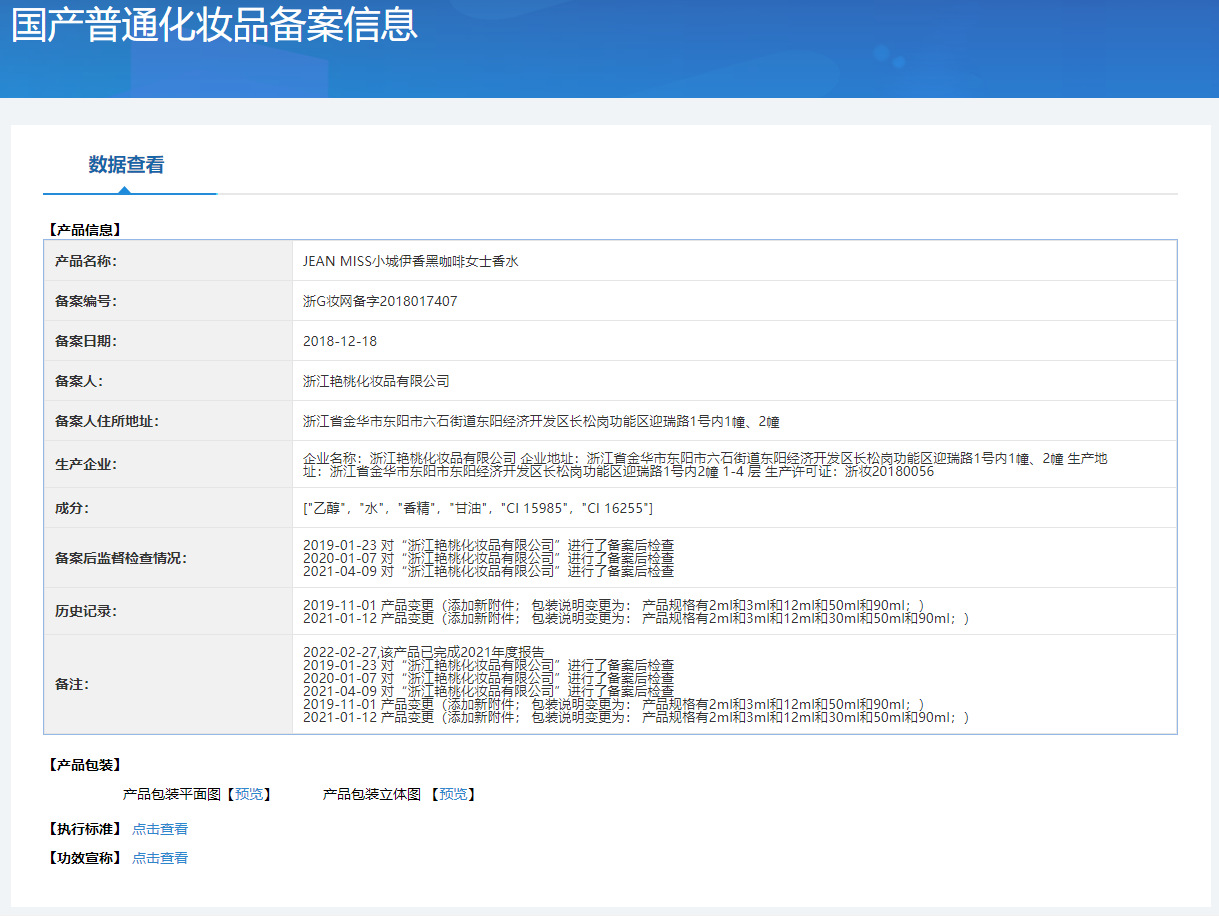Click the 备案编号 row label
The height and width of the screenshot is (916, 1219).
(x=86, y=301)
